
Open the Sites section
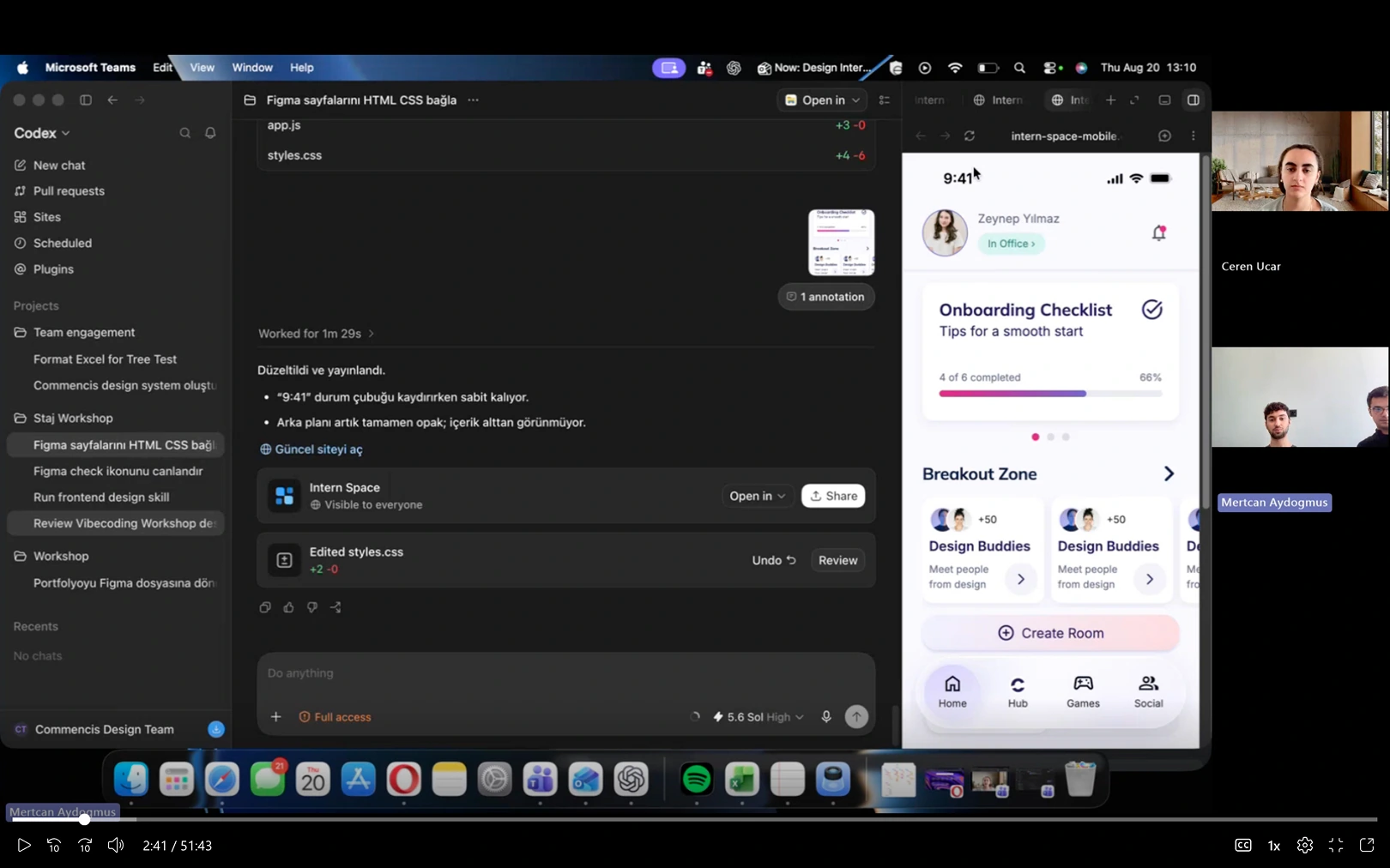pyautogui.click(x=38, y=217)
